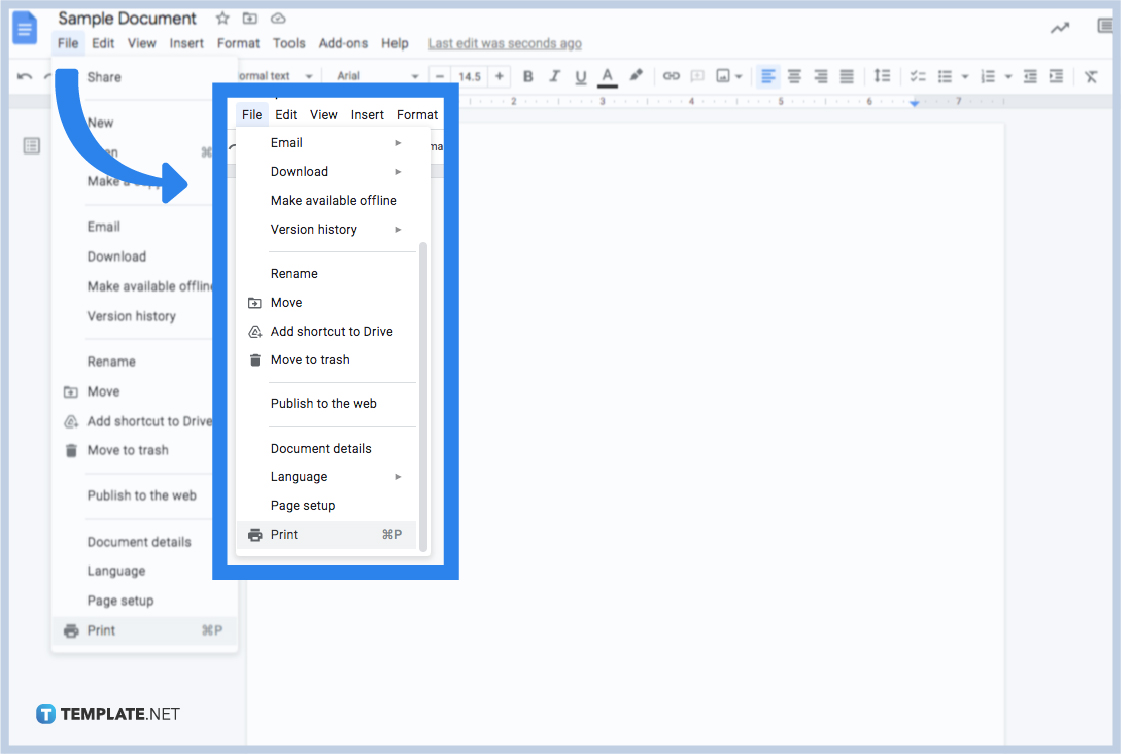The height and width of the screenshot is (754, 1121).
Task: Insert an image using the image icon
Action: click(x=722, y=76)
